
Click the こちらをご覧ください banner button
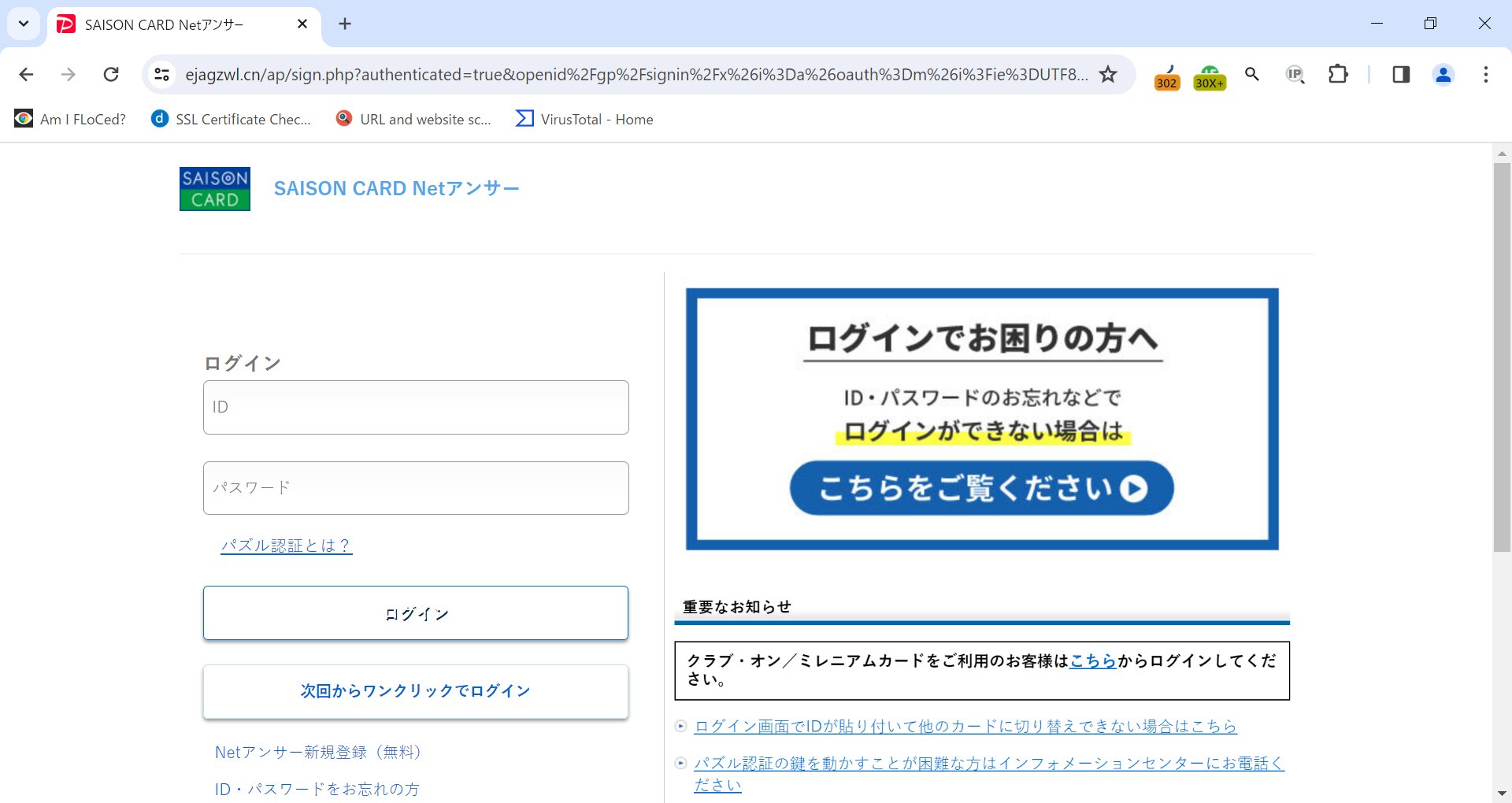982,488
